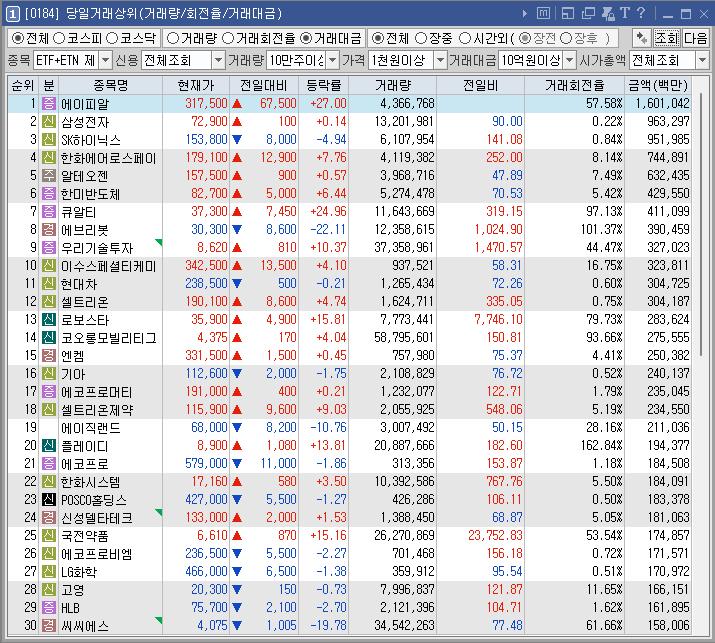Click the 주 badge beside 알테오젠
715x643 pixels.
point(49,176)
